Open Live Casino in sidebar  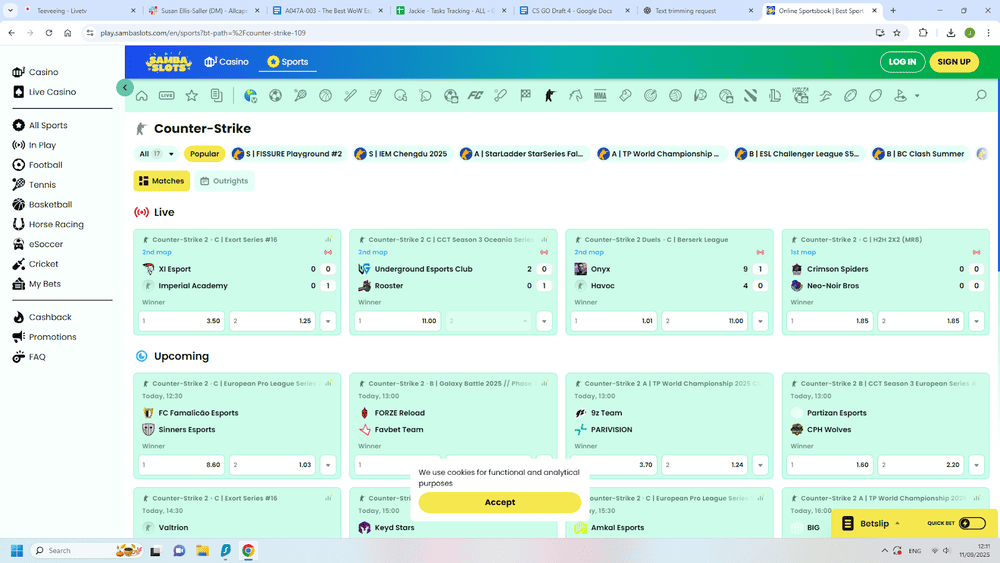point(45,92)
